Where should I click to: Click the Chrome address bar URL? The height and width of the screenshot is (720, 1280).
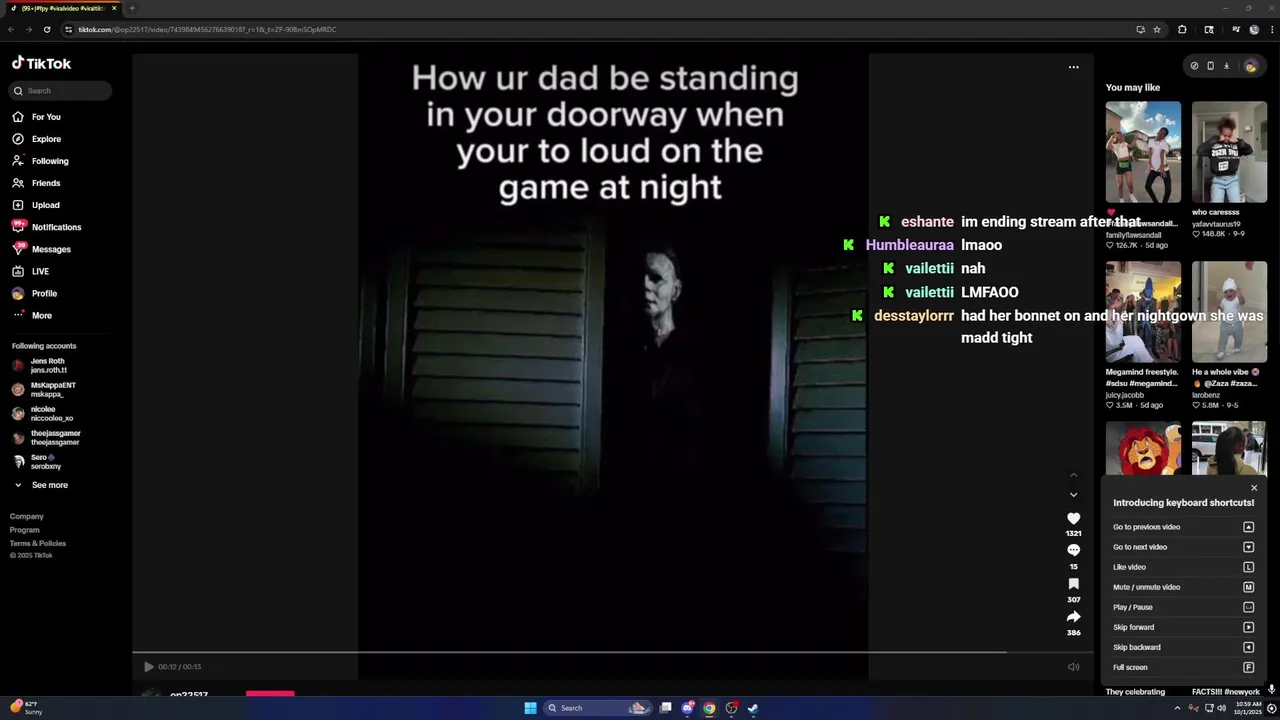click(207, 29)
